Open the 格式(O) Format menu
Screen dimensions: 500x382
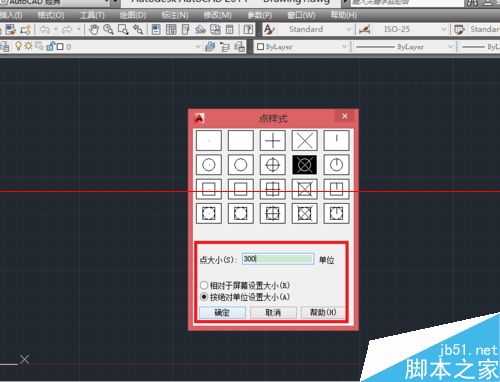click(51, 15)
